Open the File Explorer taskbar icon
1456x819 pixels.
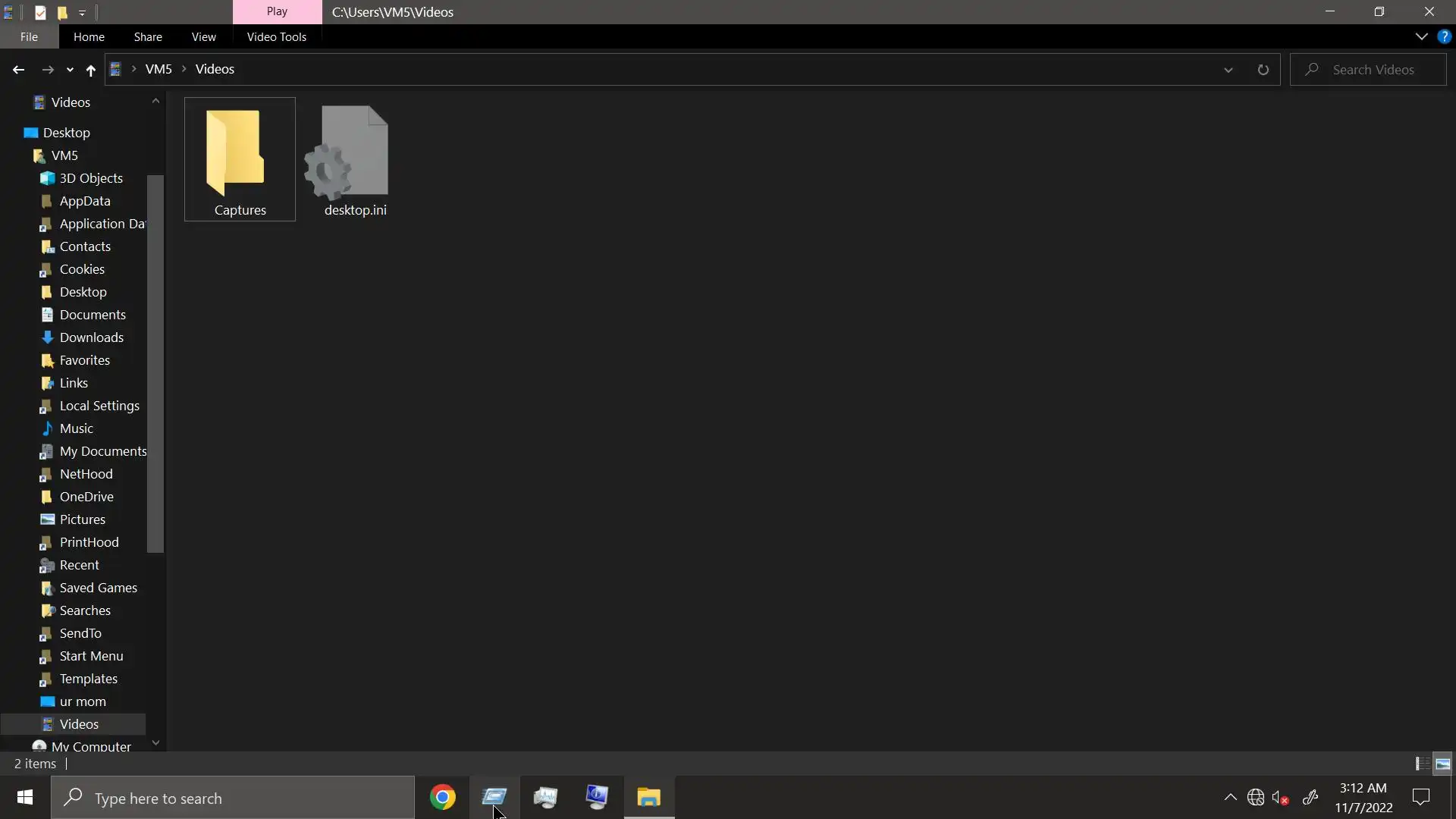tap(649, 797)
